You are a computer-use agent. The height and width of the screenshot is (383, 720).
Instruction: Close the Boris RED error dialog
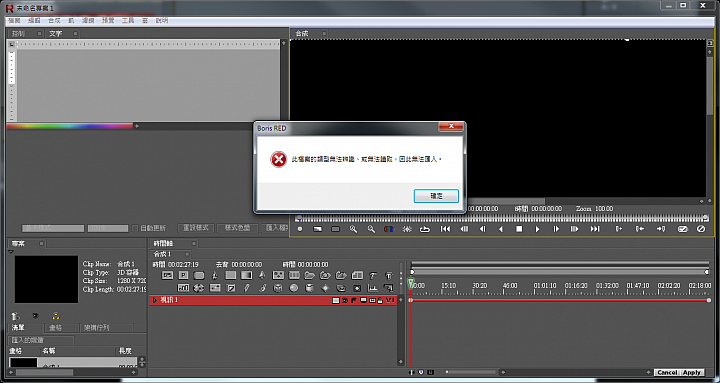coord(451,126)
